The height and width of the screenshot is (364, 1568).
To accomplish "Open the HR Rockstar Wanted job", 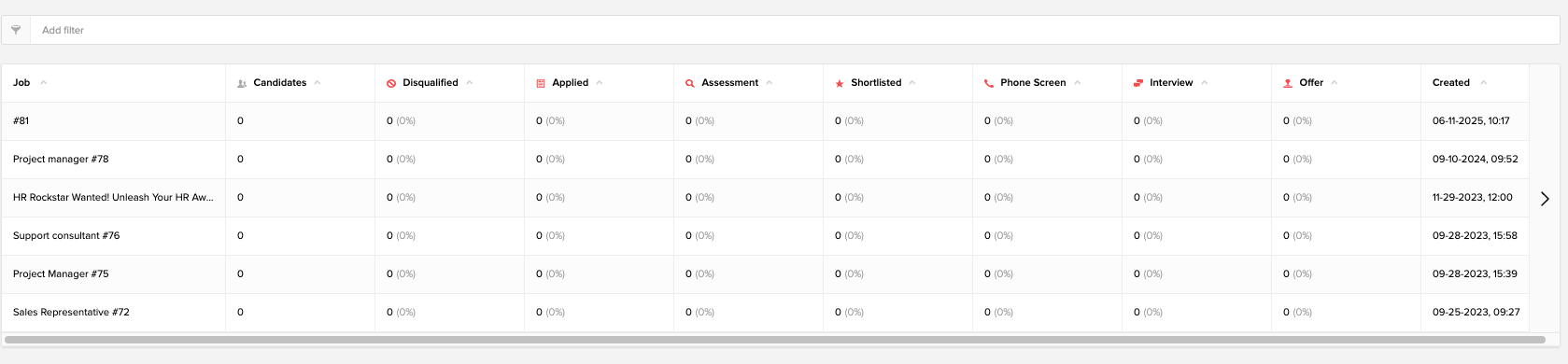I will point(113,197).
